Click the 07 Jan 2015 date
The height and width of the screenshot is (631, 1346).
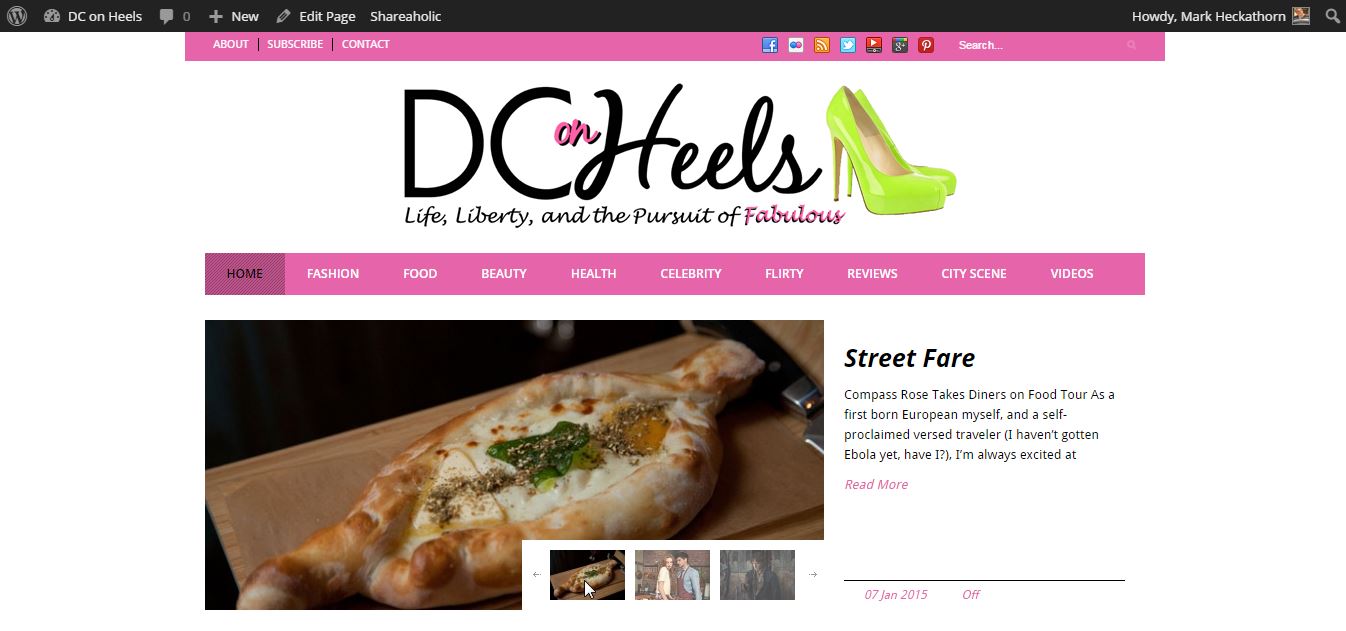pos(896,595)
